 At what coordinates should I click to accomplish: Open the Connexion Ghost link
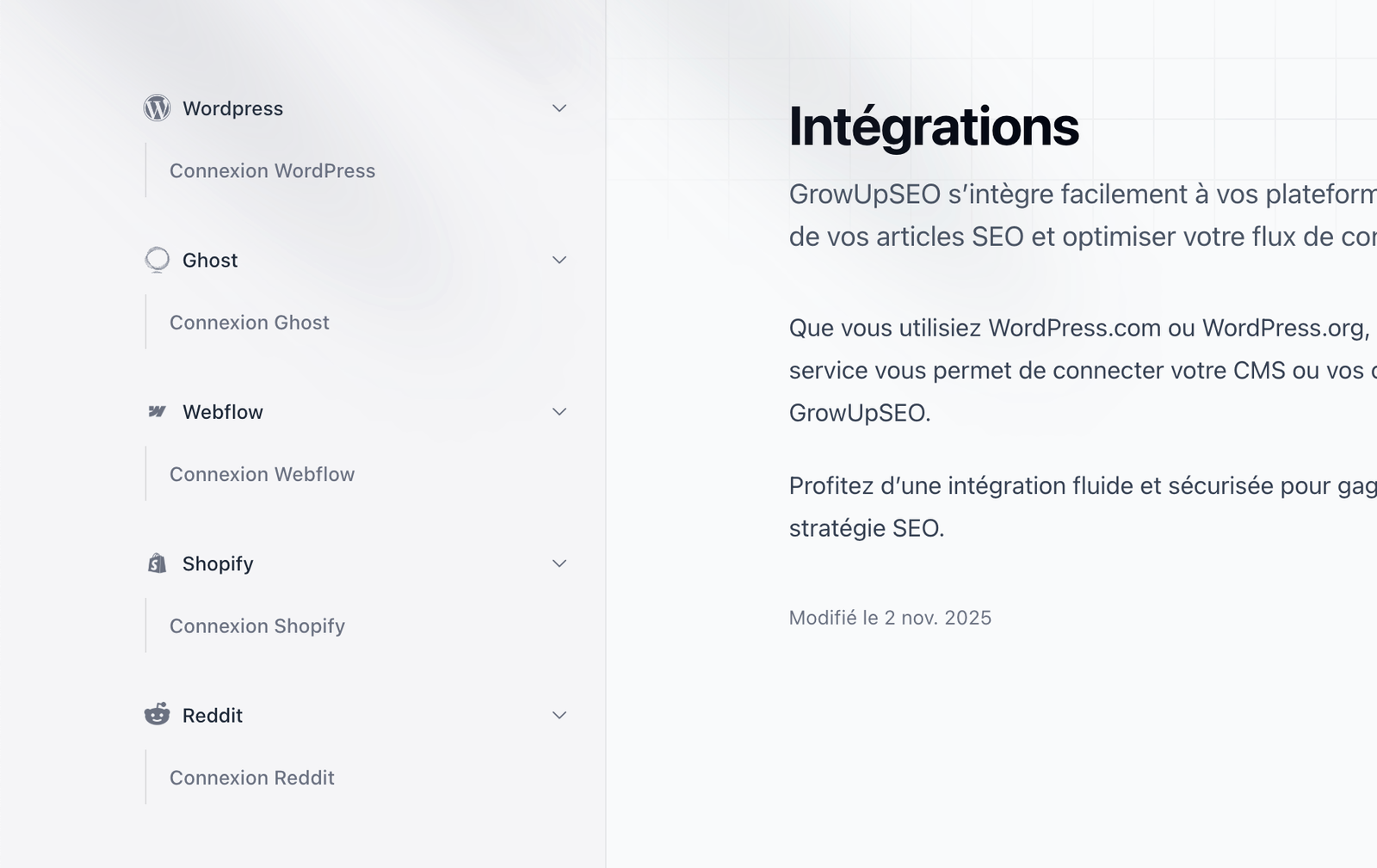click(x=250, y=323)
